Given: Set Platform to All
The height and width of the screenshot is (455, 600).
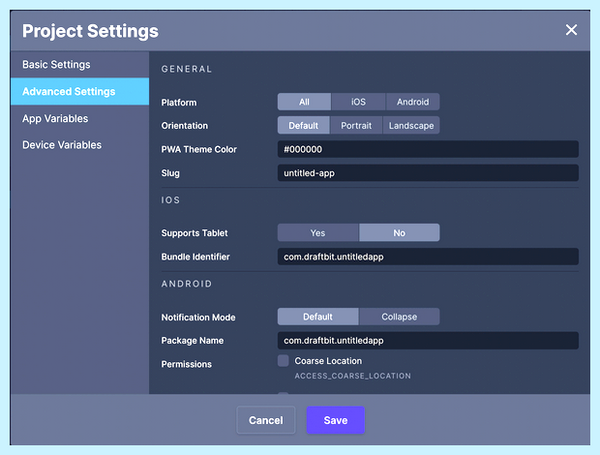Looking at the screenshot, I should 304,102.
